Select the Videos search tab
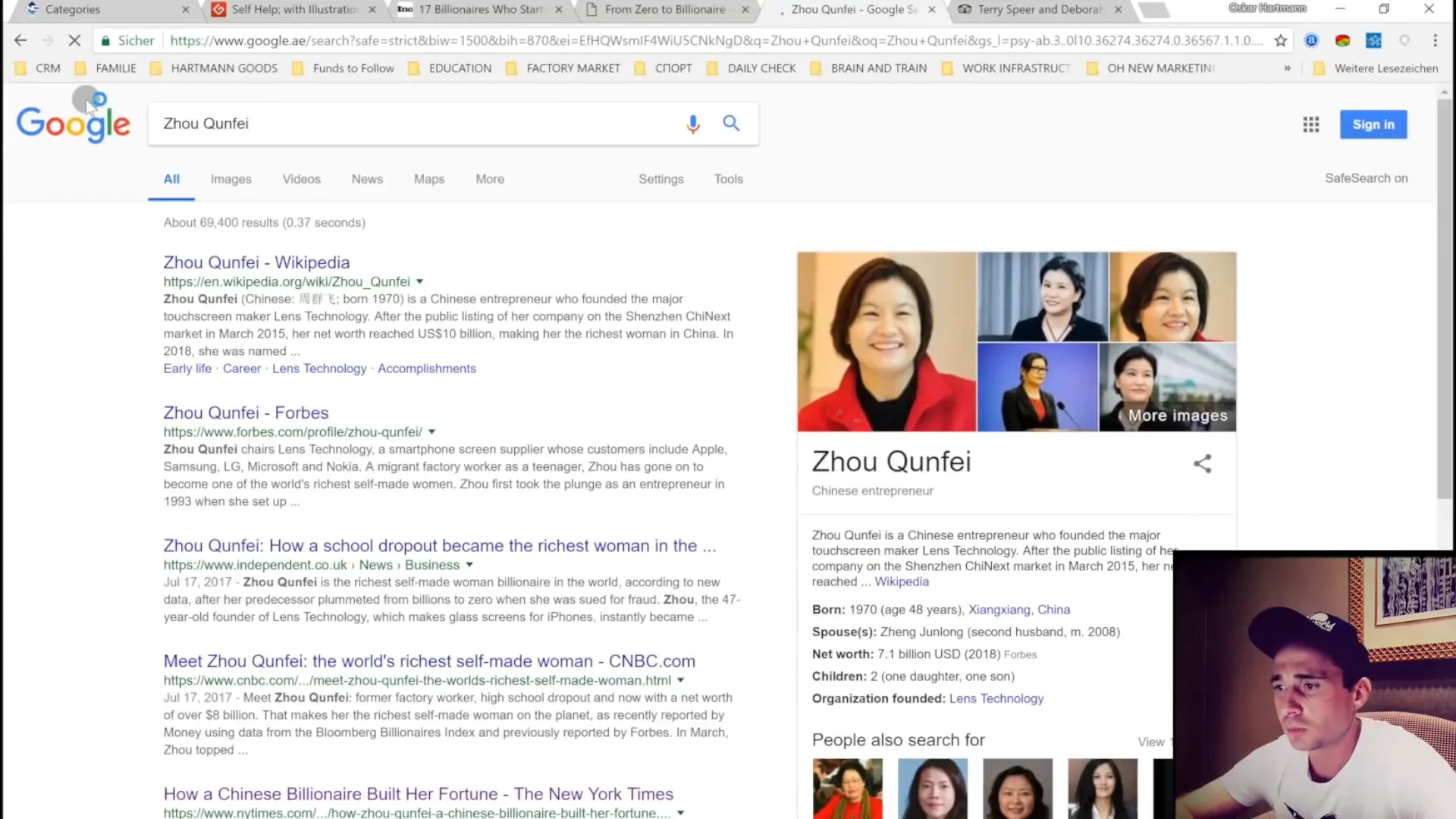The width and height of the screenshot is (1456, 819). [x=301, y=180]
